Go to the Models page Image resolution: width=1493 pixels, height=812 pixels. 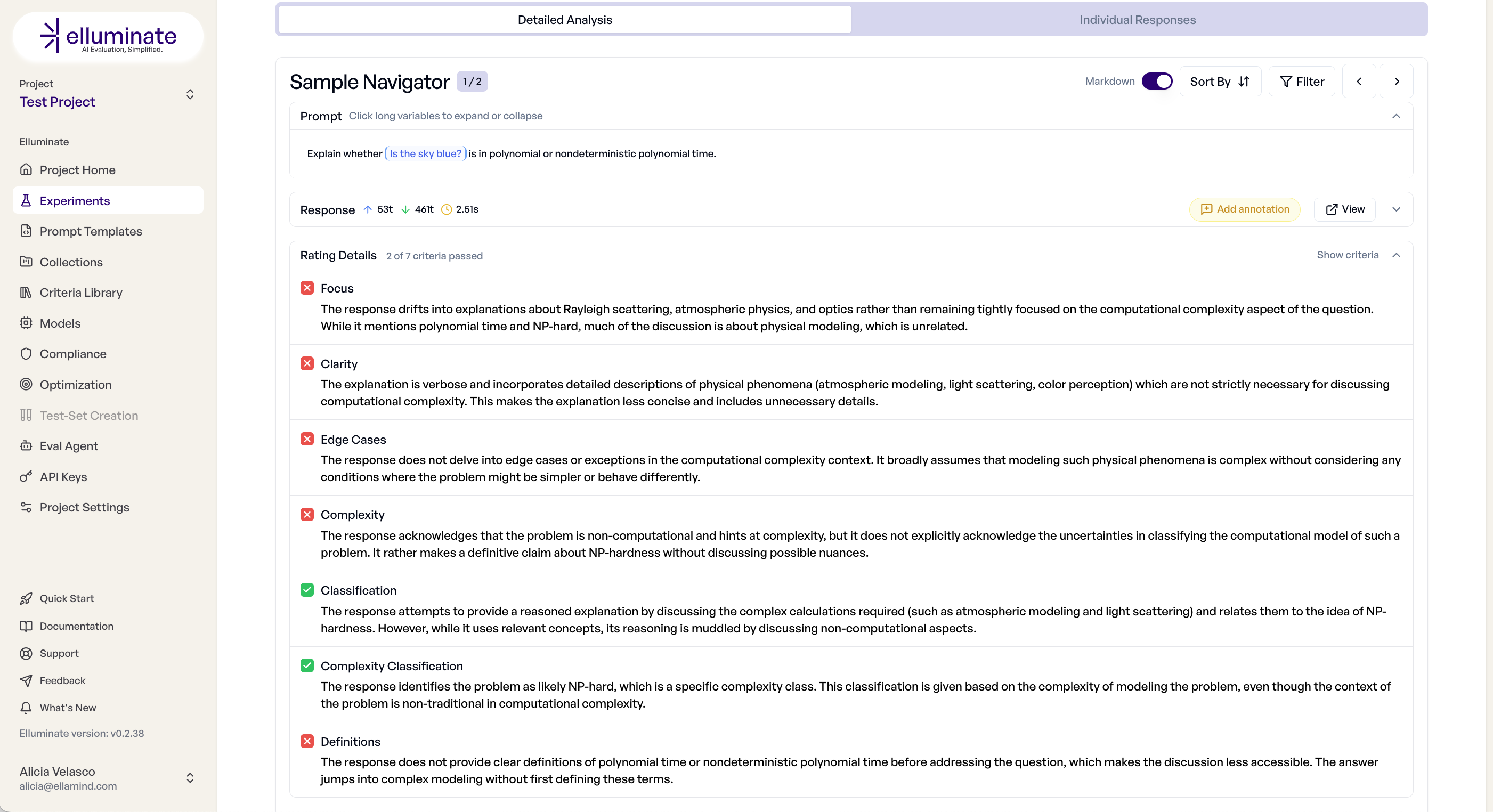(60, 323)
